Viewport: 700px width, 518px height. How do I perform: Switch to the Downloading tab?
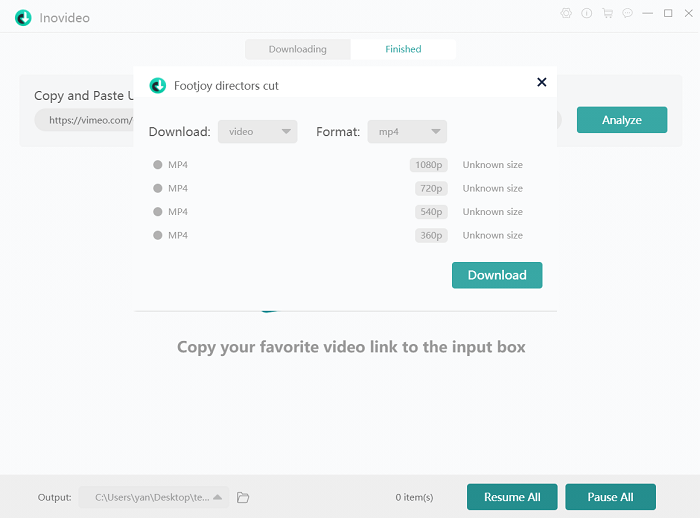click(298, 49)
